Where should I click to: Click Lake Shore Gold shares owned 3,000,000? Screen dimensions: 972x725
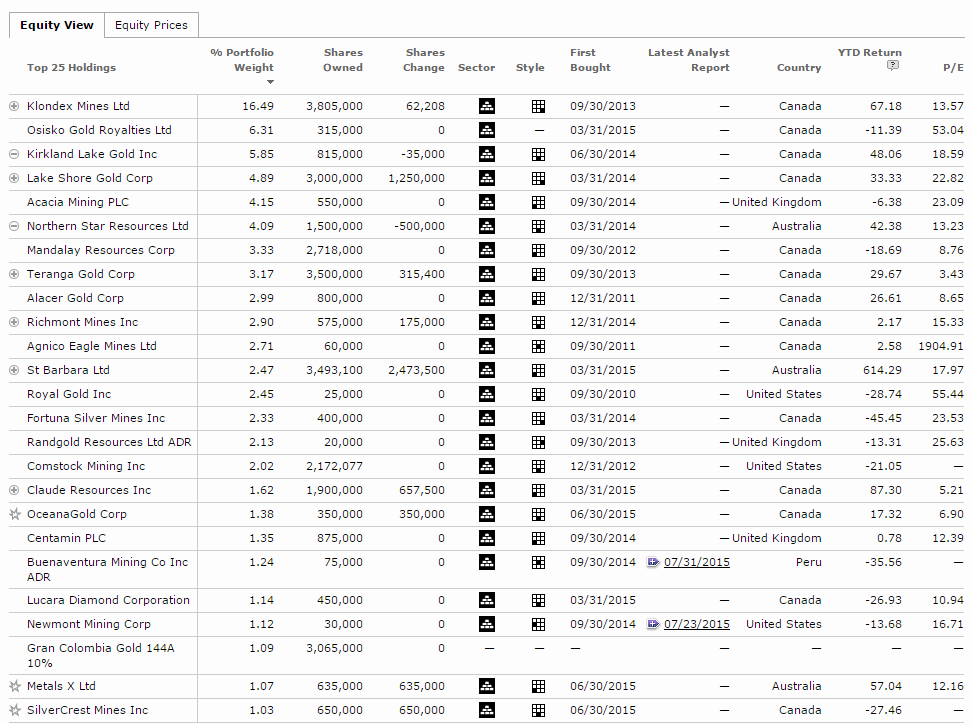tap(334, 178)
